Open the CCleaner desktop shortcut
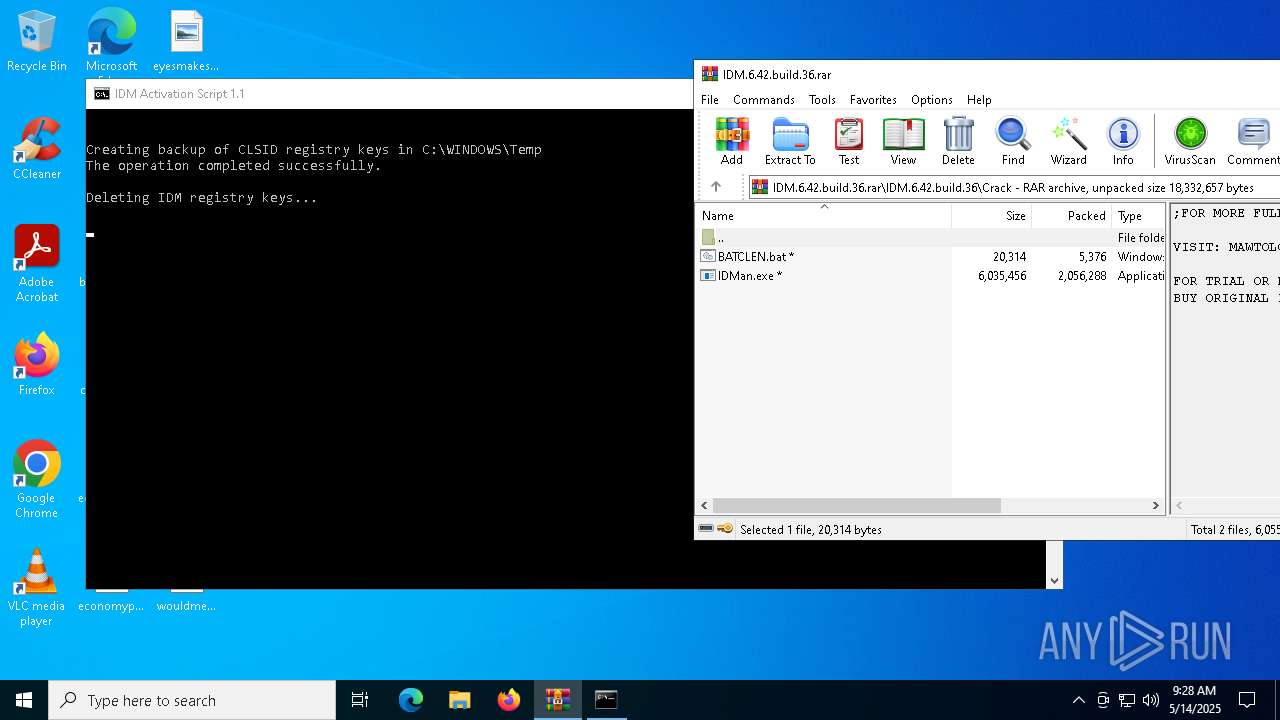1280x720 pixels. (37, 149)
